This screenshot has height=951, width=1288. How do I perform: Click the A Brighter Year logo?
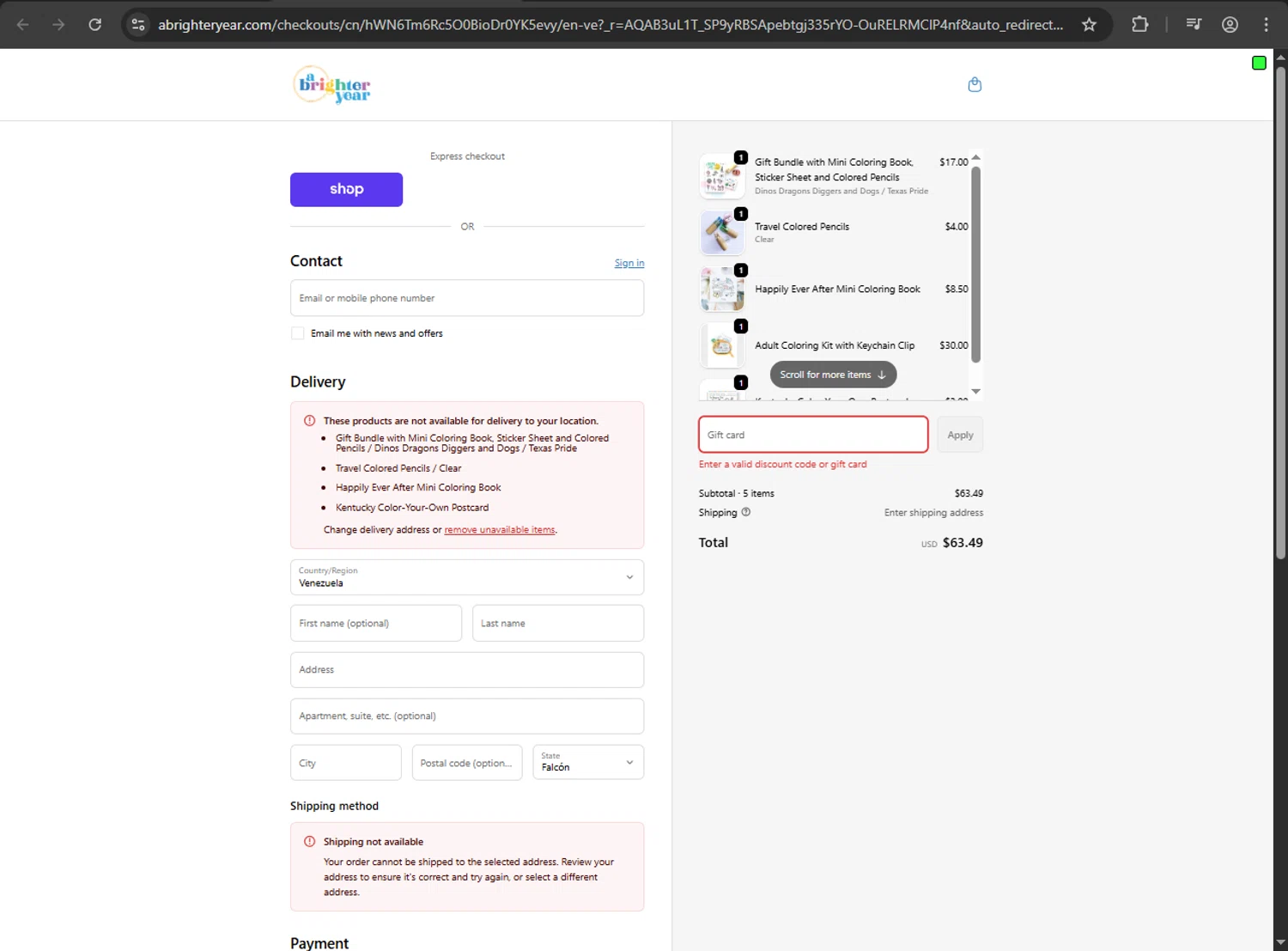tap(331, 85)
